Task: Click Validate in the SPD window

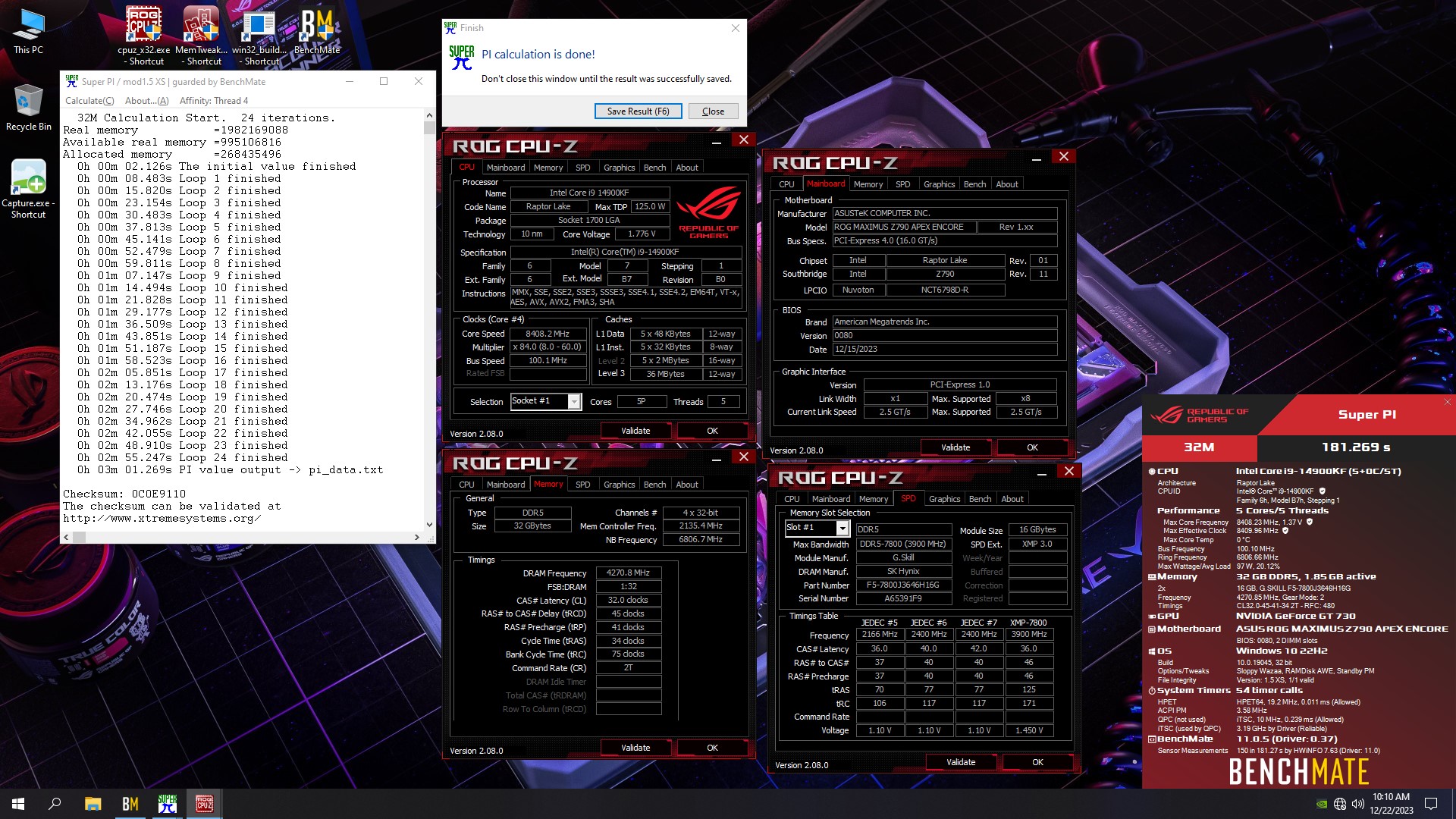Action: pos(961,762)
